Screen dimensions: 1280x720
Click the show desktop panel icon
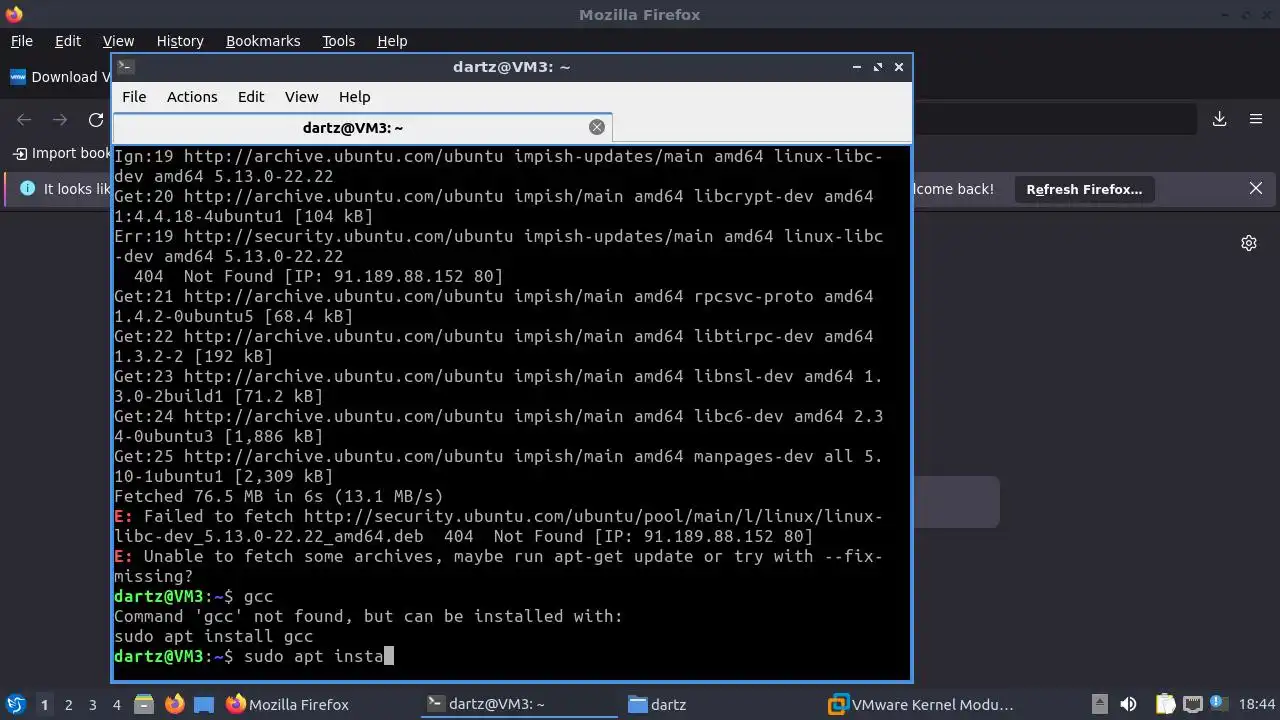[x=204, y=704]
